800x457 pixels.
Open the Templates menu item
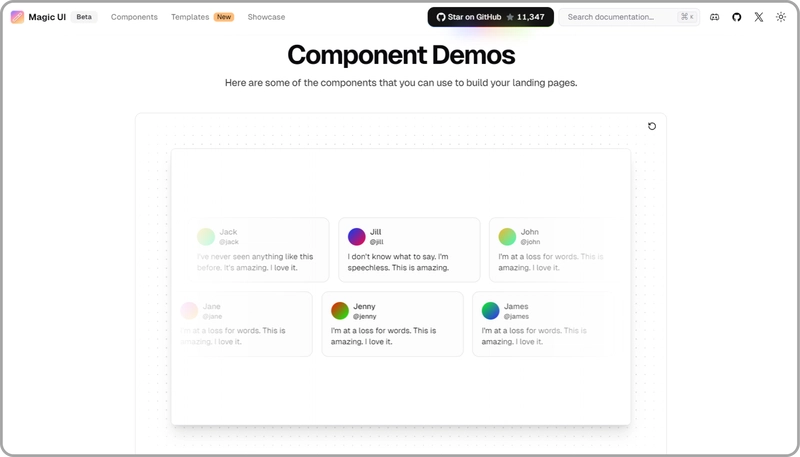pyautogui.click(x=190, y=17)
